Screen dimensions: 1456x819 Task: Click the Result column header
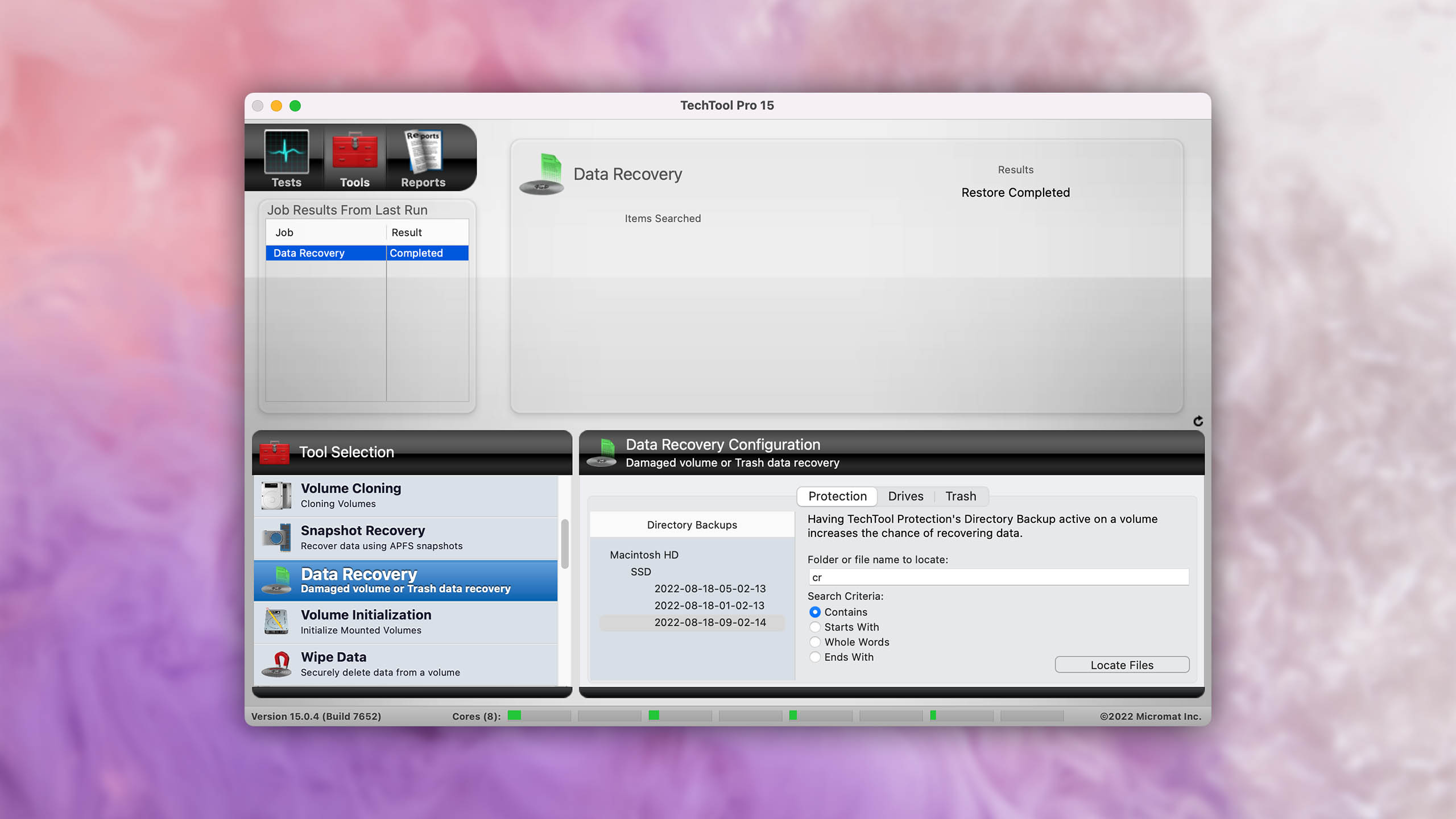[x=428, y=232]
